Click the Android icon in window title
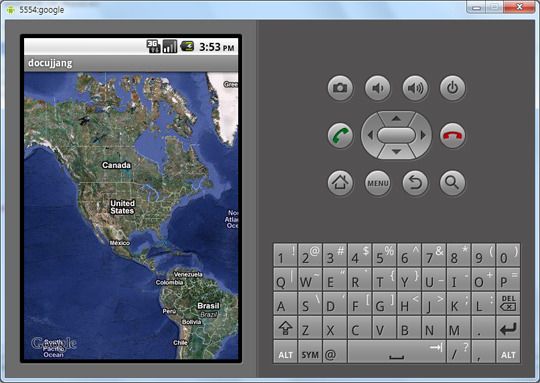 click(11, 10)
